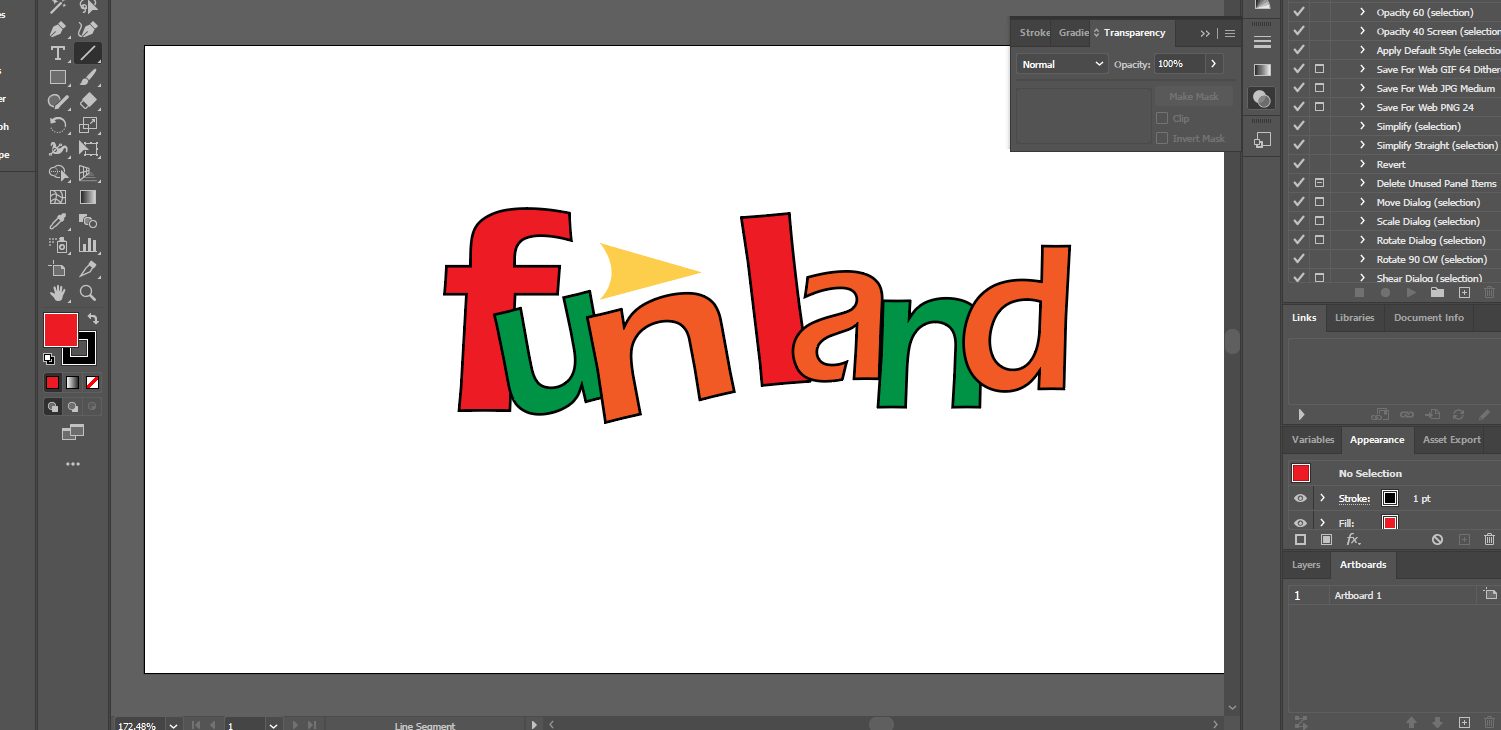Screen dimensions: 1501x730
Task: Toggle checkmark for Revert action
Action: [1299, 164]
